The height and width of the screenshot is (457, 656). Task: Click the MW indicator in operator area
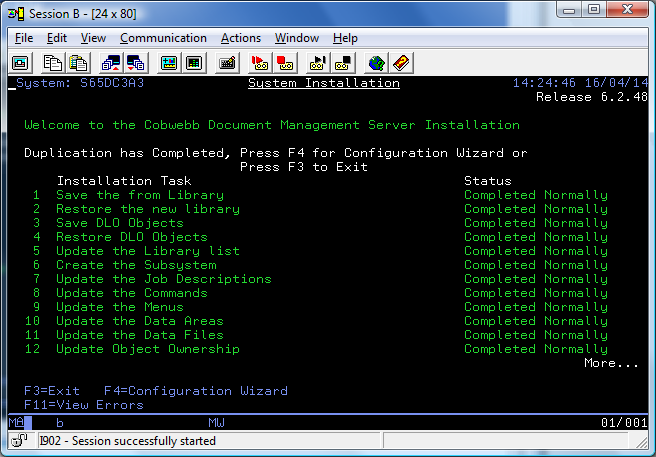216,423
